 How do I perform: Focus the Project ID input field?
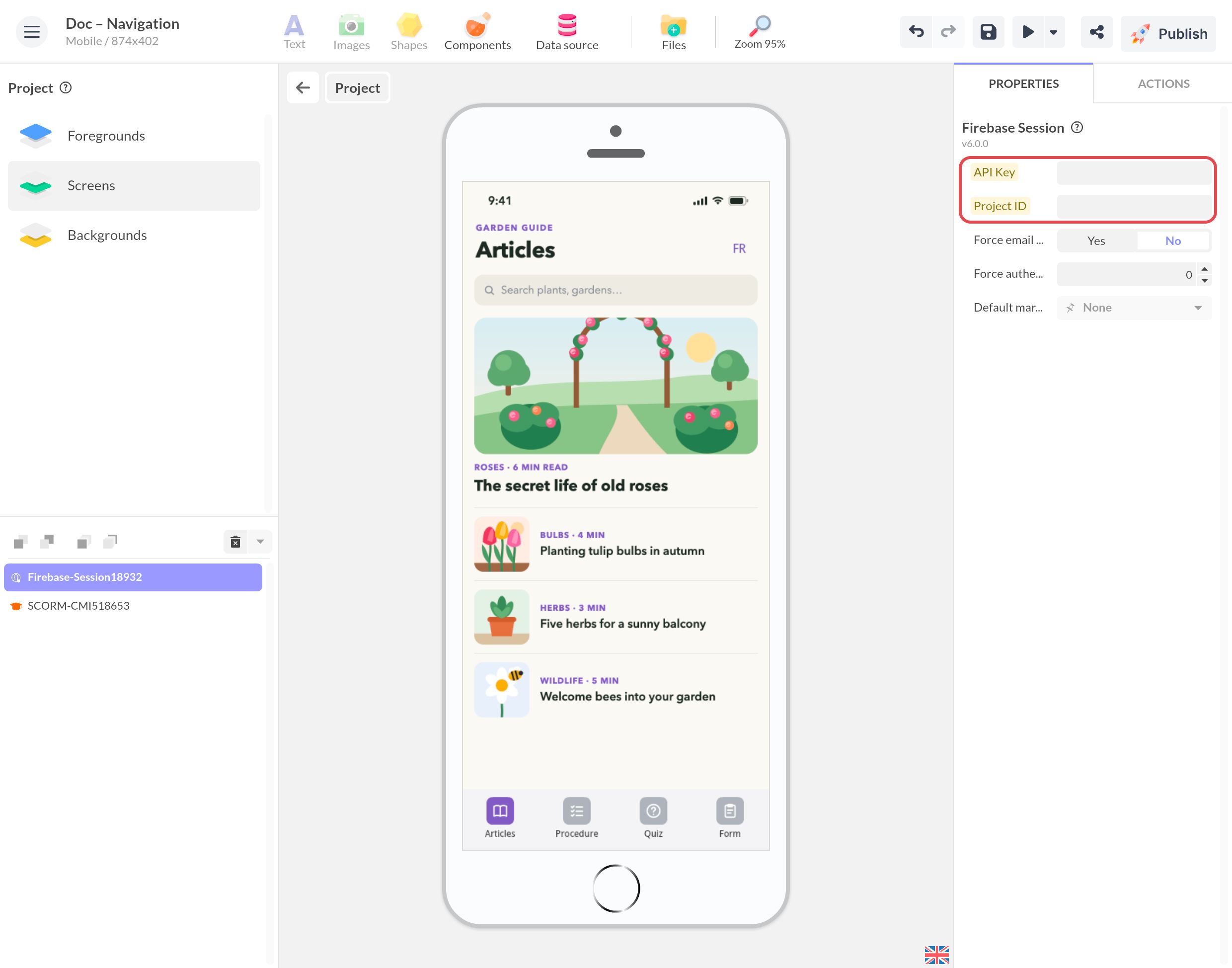pos(1134,206)
